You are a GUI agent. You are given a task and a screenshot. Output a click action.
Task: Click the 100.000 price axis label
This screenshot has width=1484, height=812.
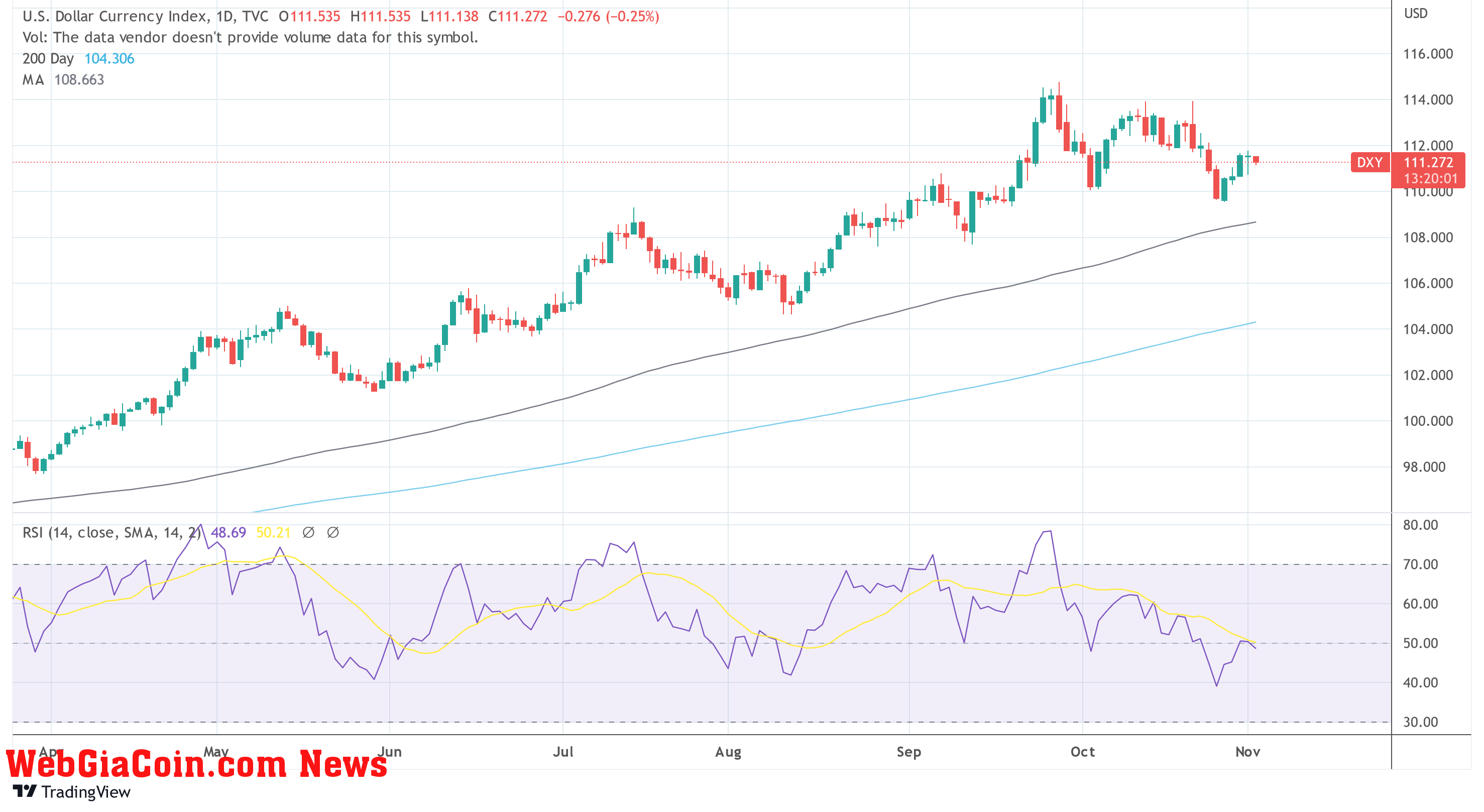click(1428, 421)
